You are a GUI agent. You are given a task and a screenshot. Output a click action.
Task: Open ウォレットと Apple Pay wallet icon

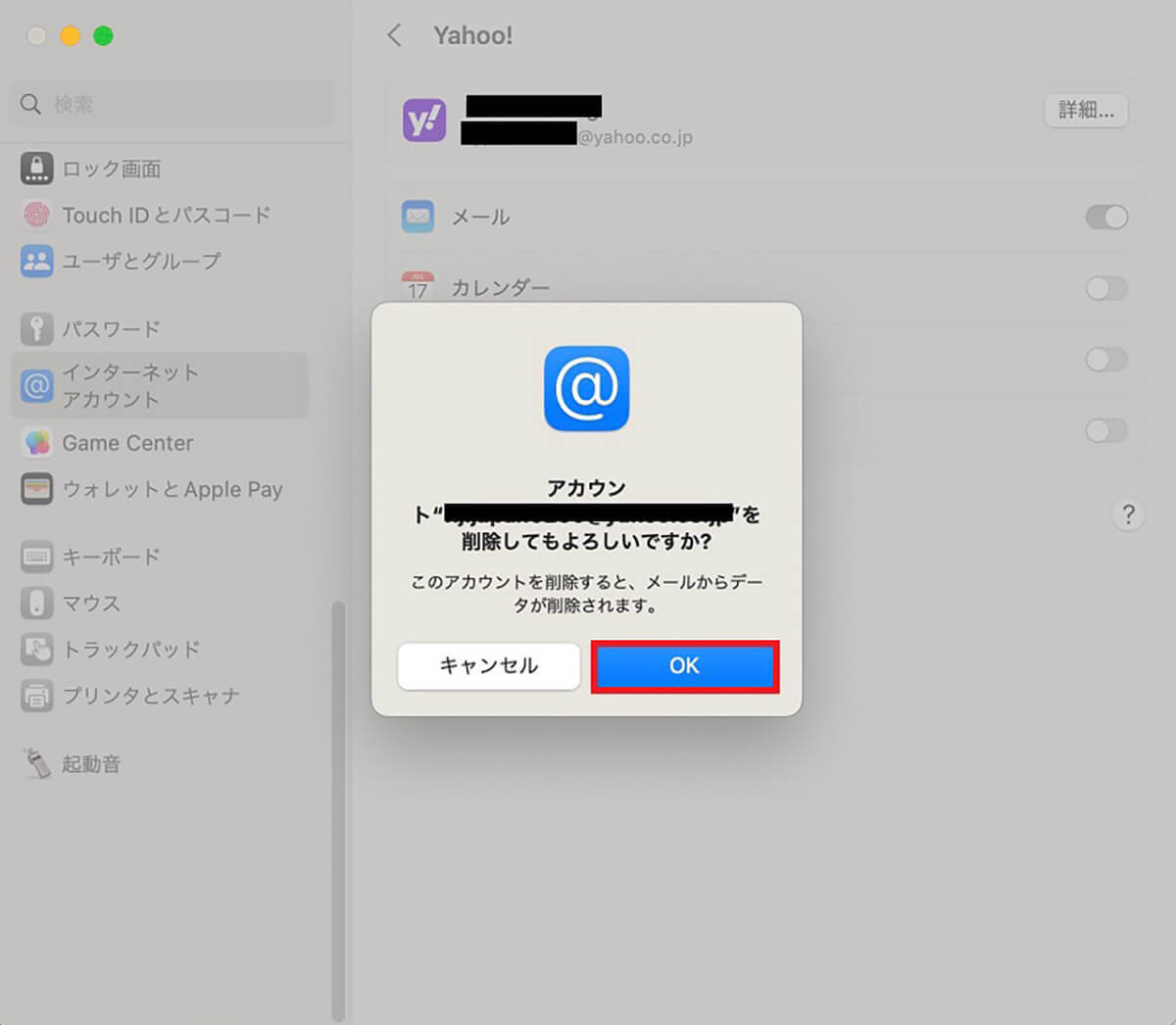tap(37, 489)
